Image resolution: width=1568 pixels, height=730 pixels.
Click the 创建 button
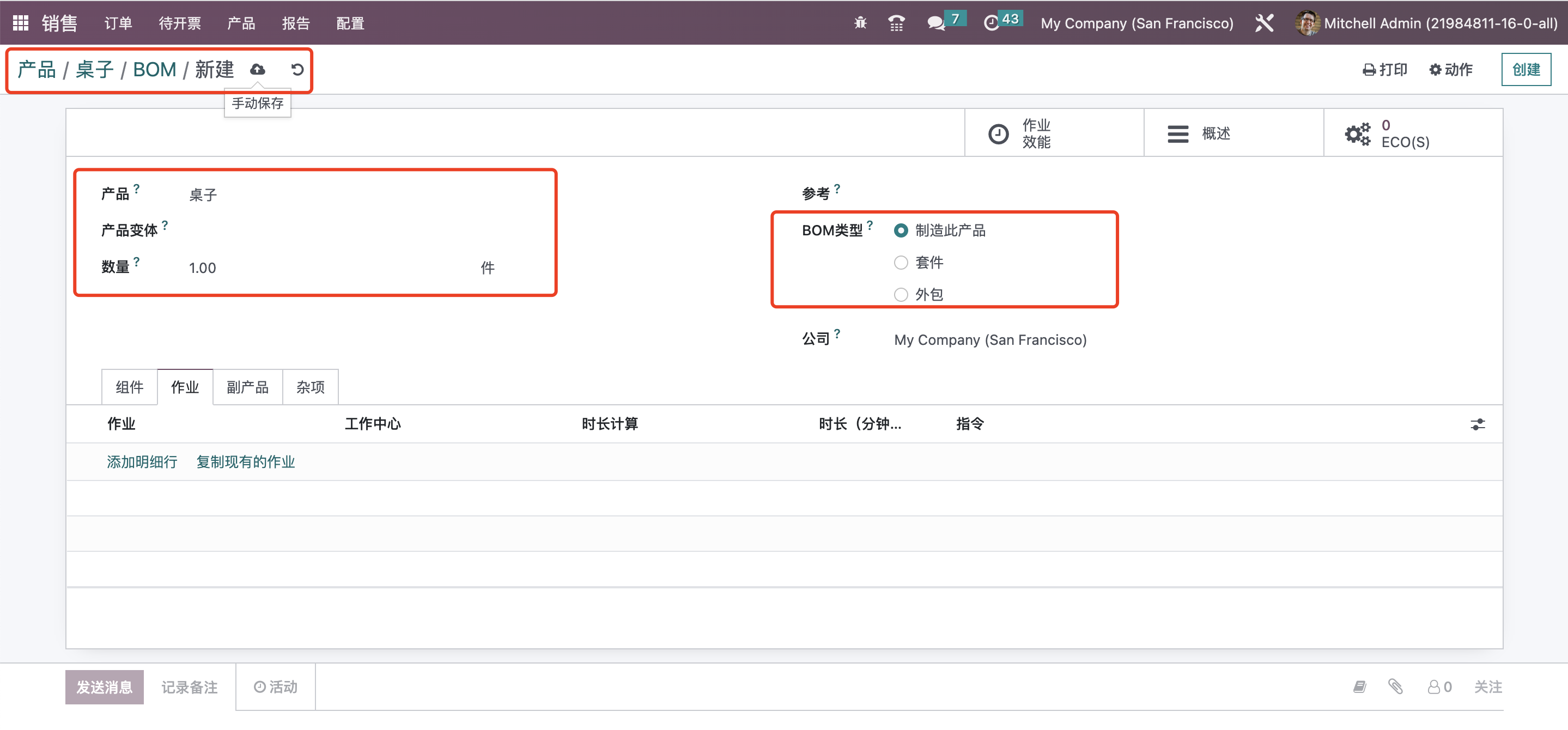click(x=1526, y=70)
